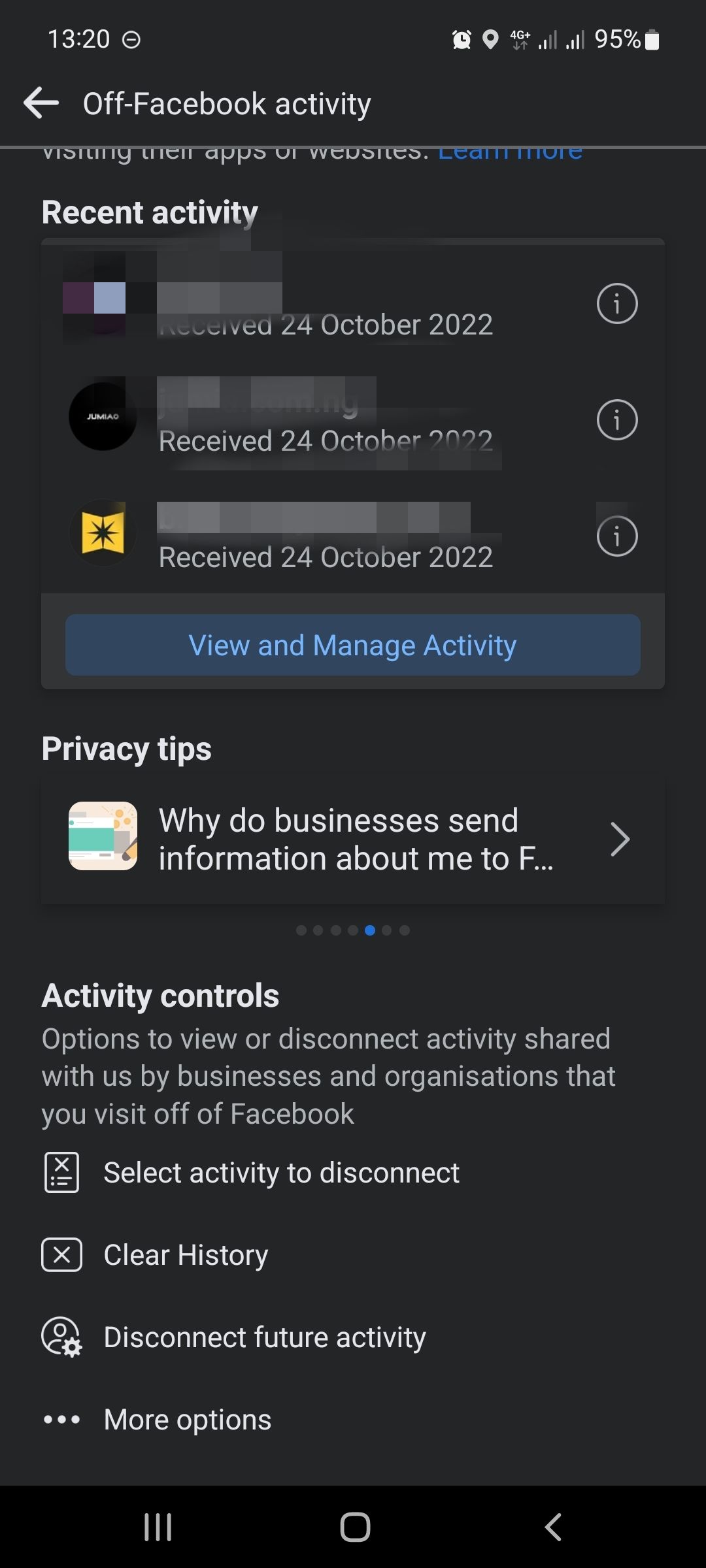The height and width of the screenshot is (1568, 706).
Task: Tap the Android back navigation arrow
Action: pyautogui.click(x=552, y=1527)
